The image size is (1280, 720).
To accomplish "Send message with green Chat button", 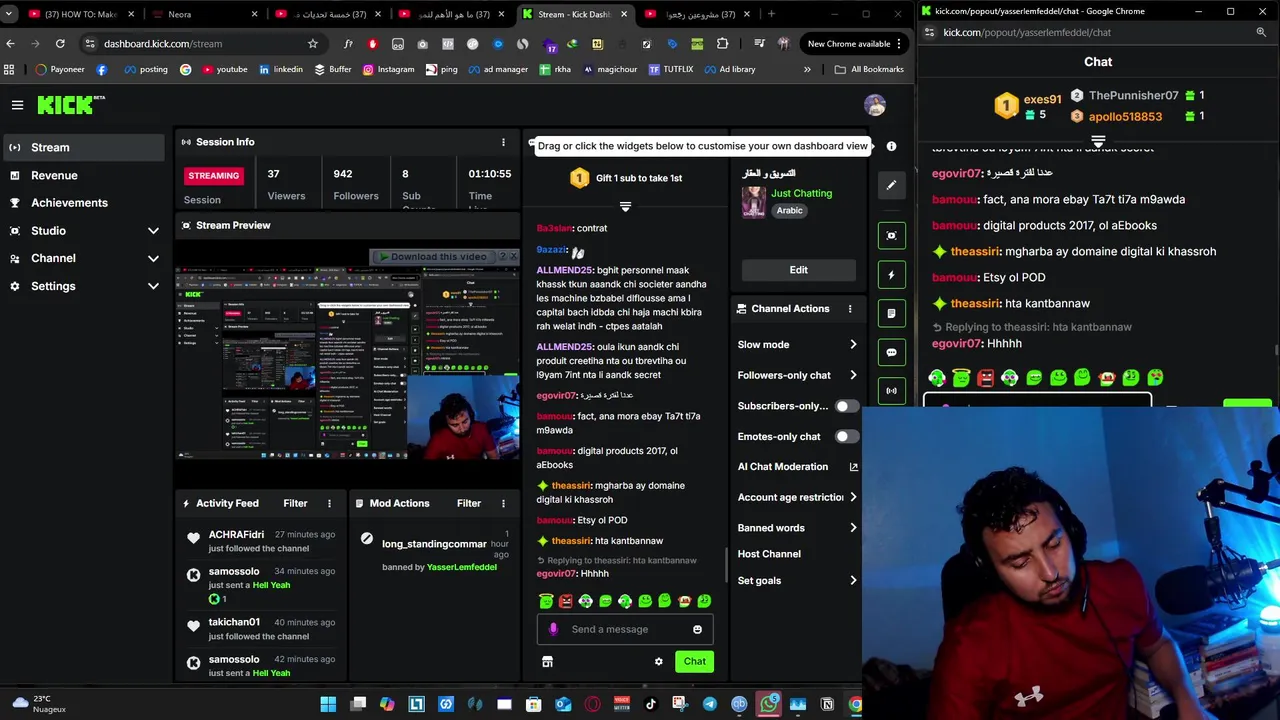I will (x=694, y=661).
